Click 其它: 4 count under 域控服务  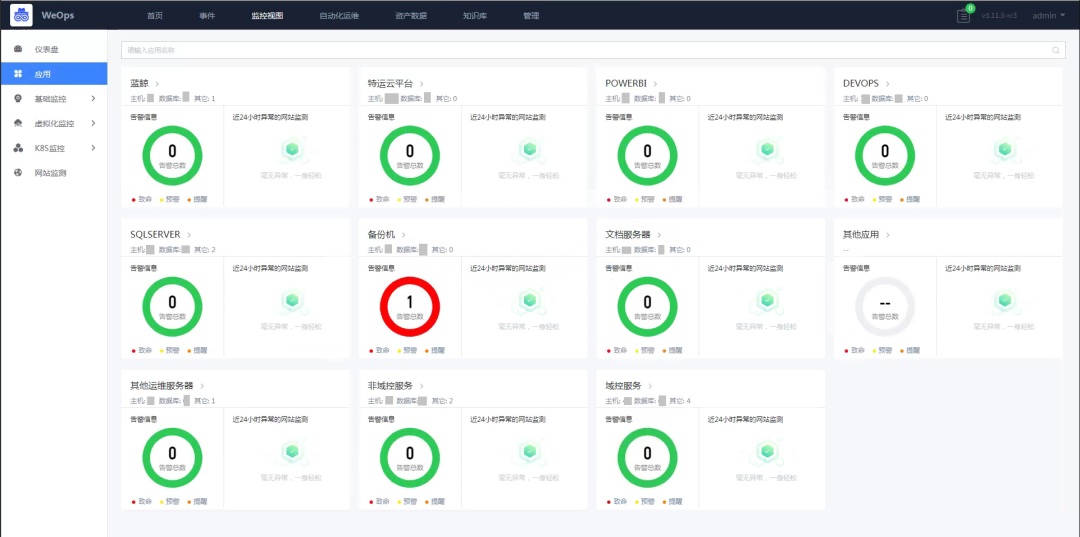coord(679,401)
